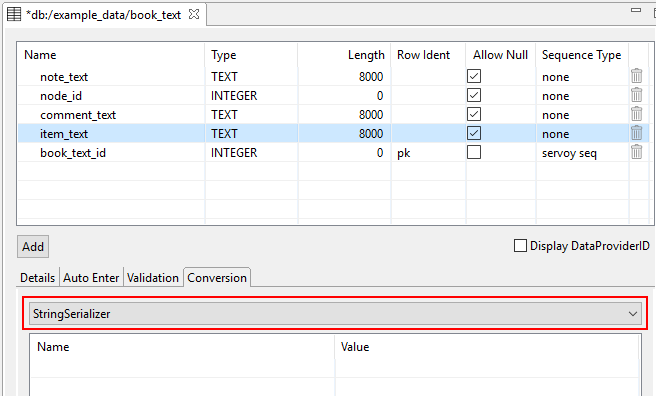
Task: Activate the db:/example_data/book_text editor tab
Action: click(103, 15)
